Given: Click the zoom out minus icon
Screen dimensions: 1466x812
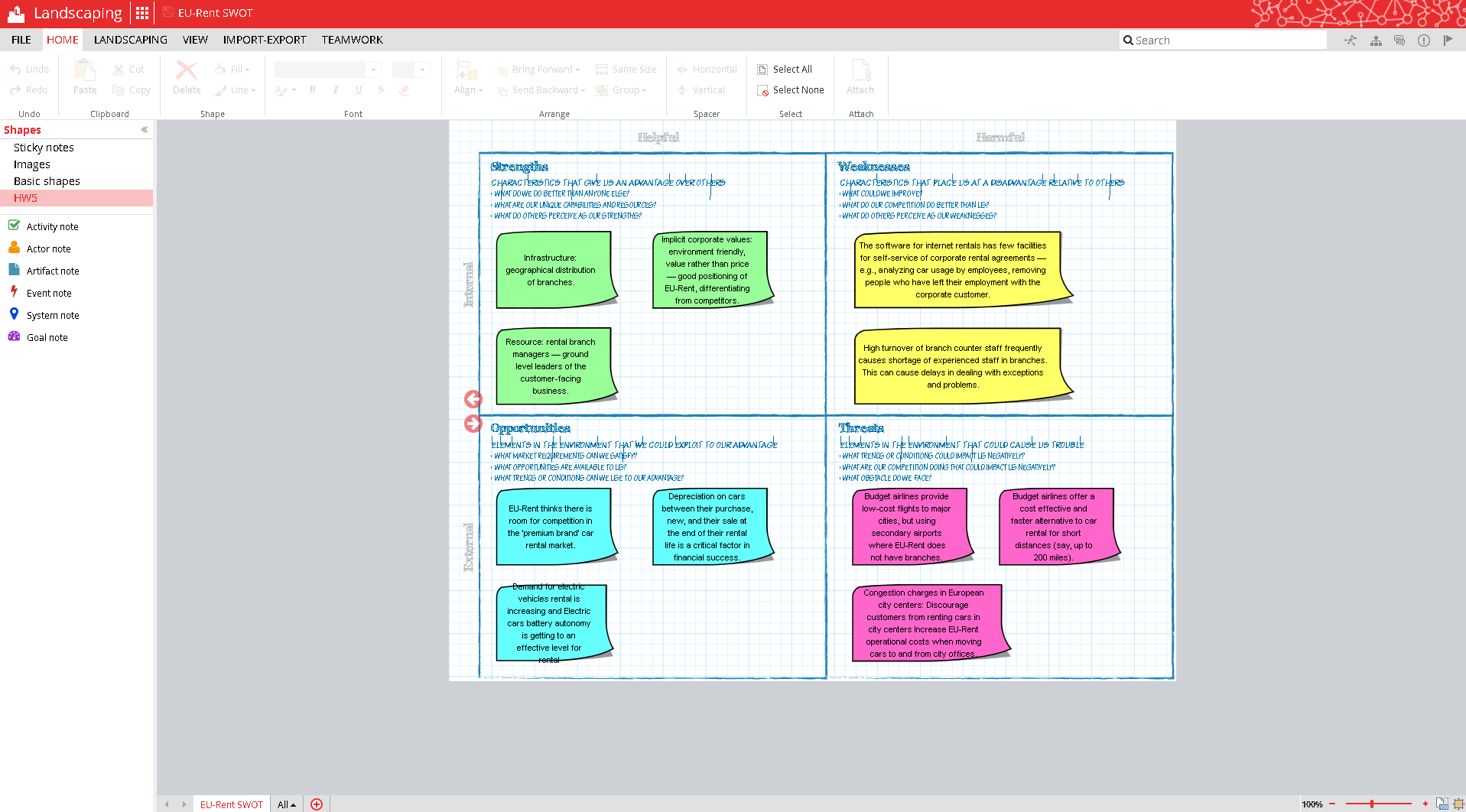Looking at the screenshot, I should tap(1332, 804).
